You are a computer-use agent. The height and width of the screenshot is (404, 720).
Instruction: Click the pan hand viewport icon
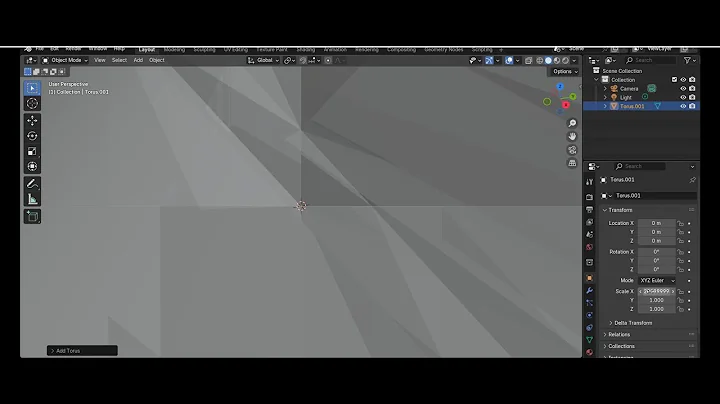(x=572, y=136)
